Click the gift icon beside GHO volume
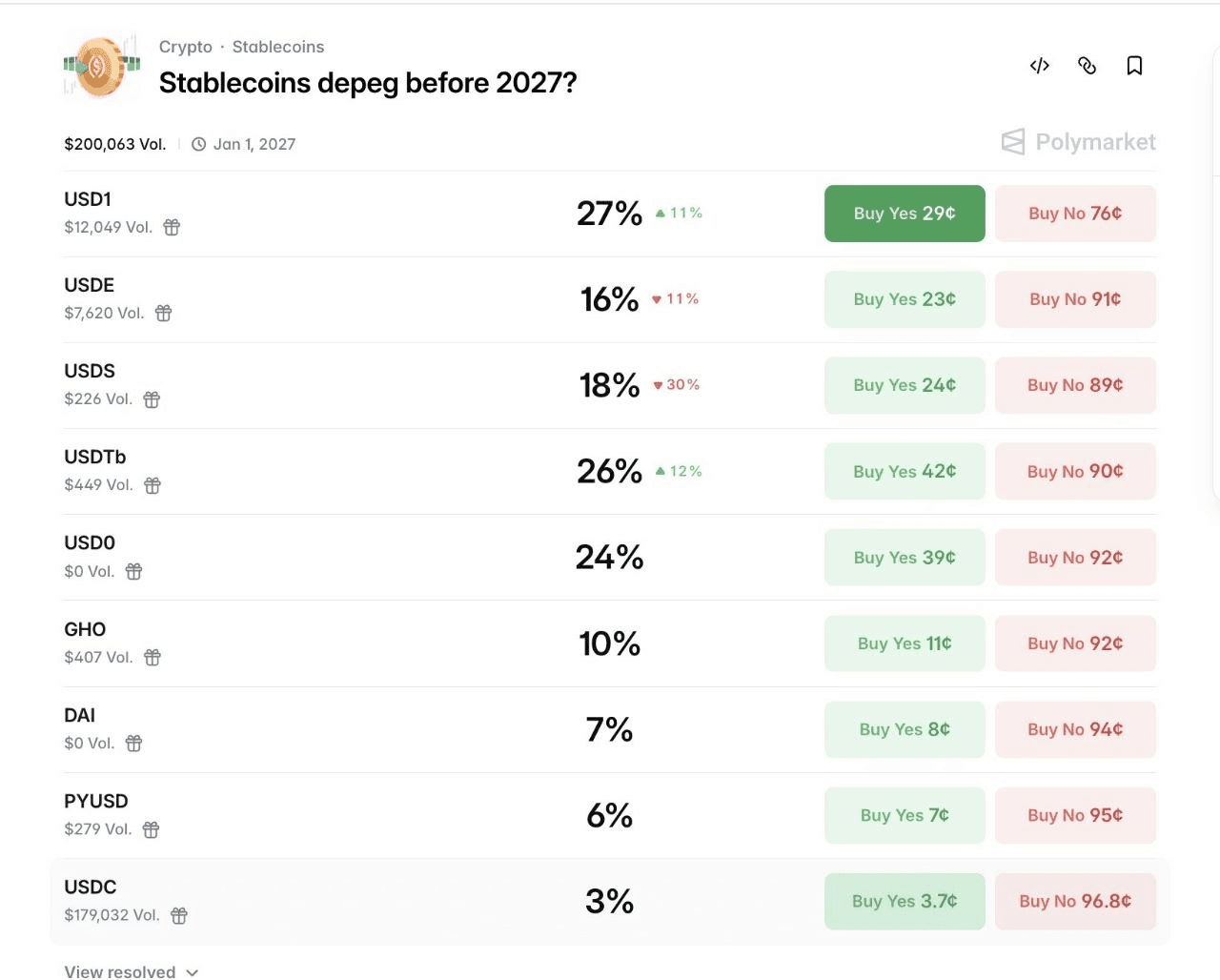The width and height of the screenshot is (1220, 980). [152, 657]
